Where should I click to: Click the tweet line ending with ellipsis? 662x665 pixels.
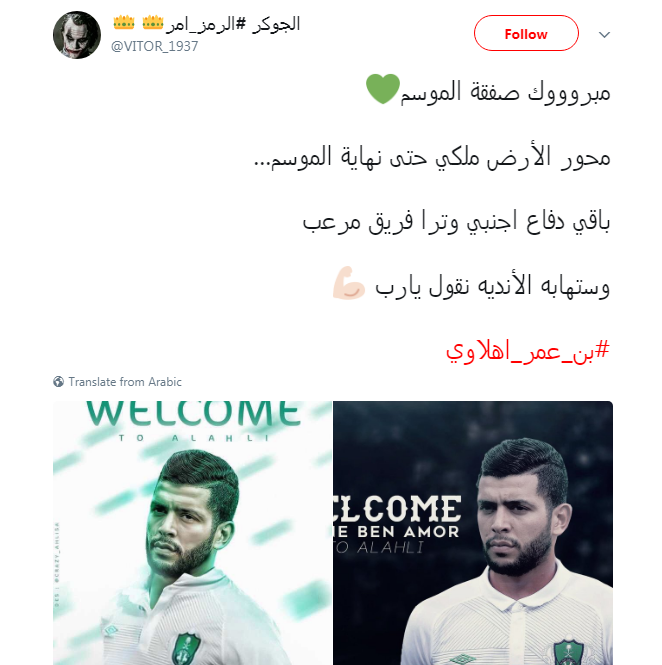(432, 157)
